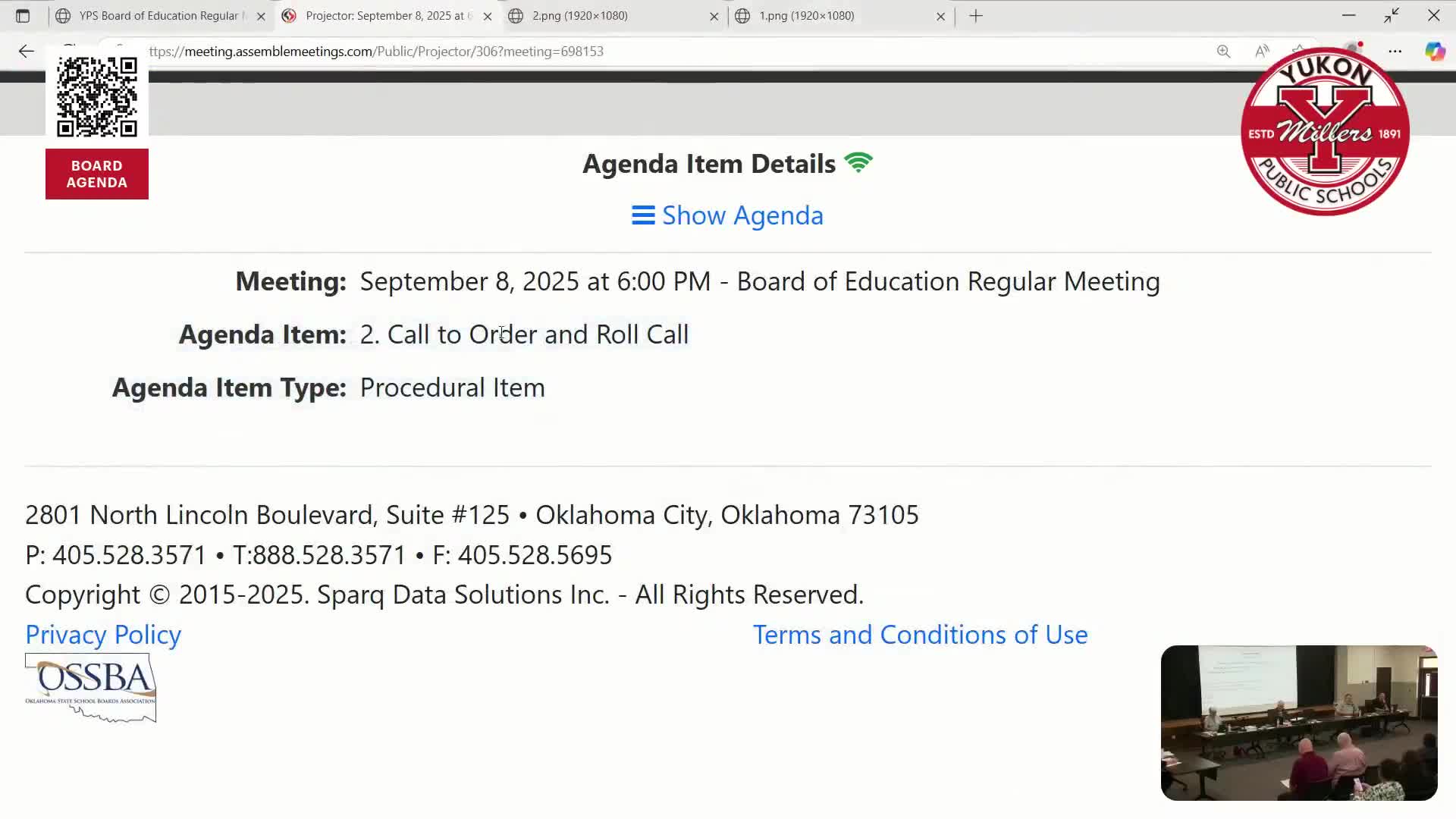Image resolution: width=1456 pixels, height=819 pixels.
Task: Click the address bar URL field
Action: coord(531,52)
